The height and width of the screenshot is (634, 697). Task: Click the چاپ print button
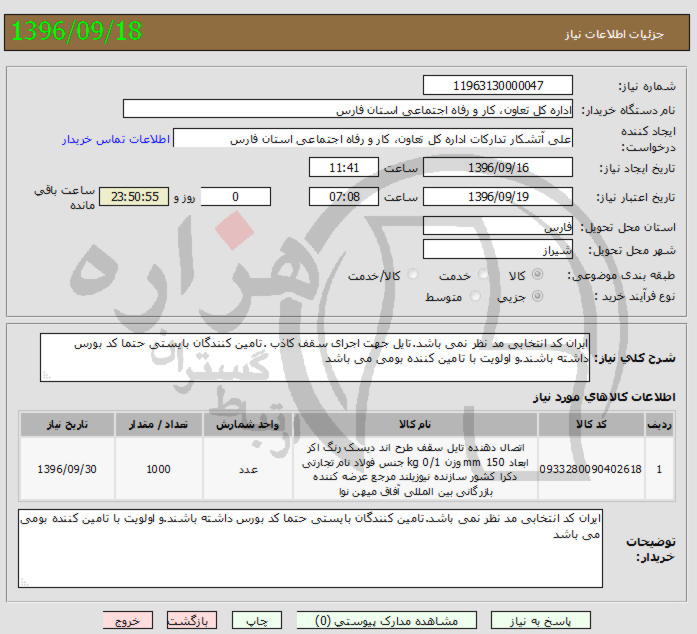click(257, 621)
